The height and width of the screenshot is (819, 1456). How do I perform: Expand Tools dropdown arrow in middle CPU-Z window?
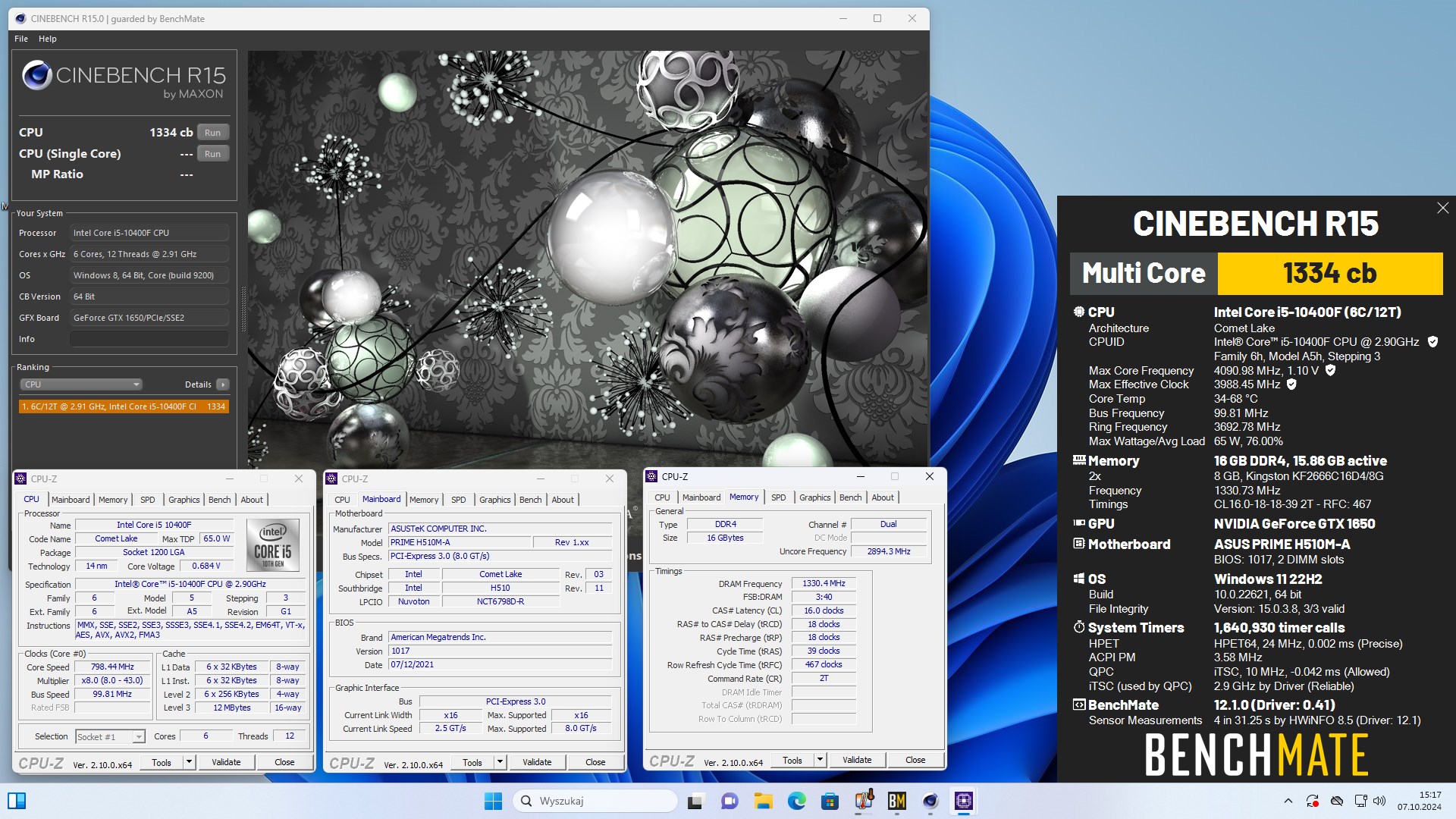coord(500,762)
